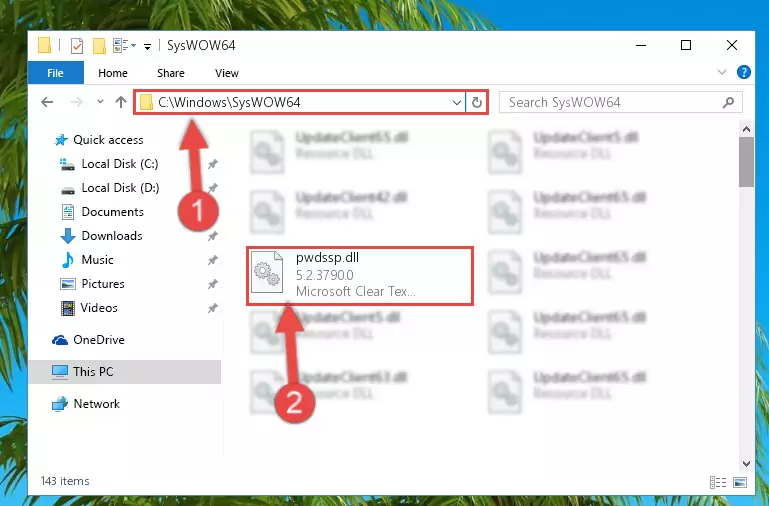769x506 pixels.
Task: Click the pin icon beside Music
Action: pos(212,260)
